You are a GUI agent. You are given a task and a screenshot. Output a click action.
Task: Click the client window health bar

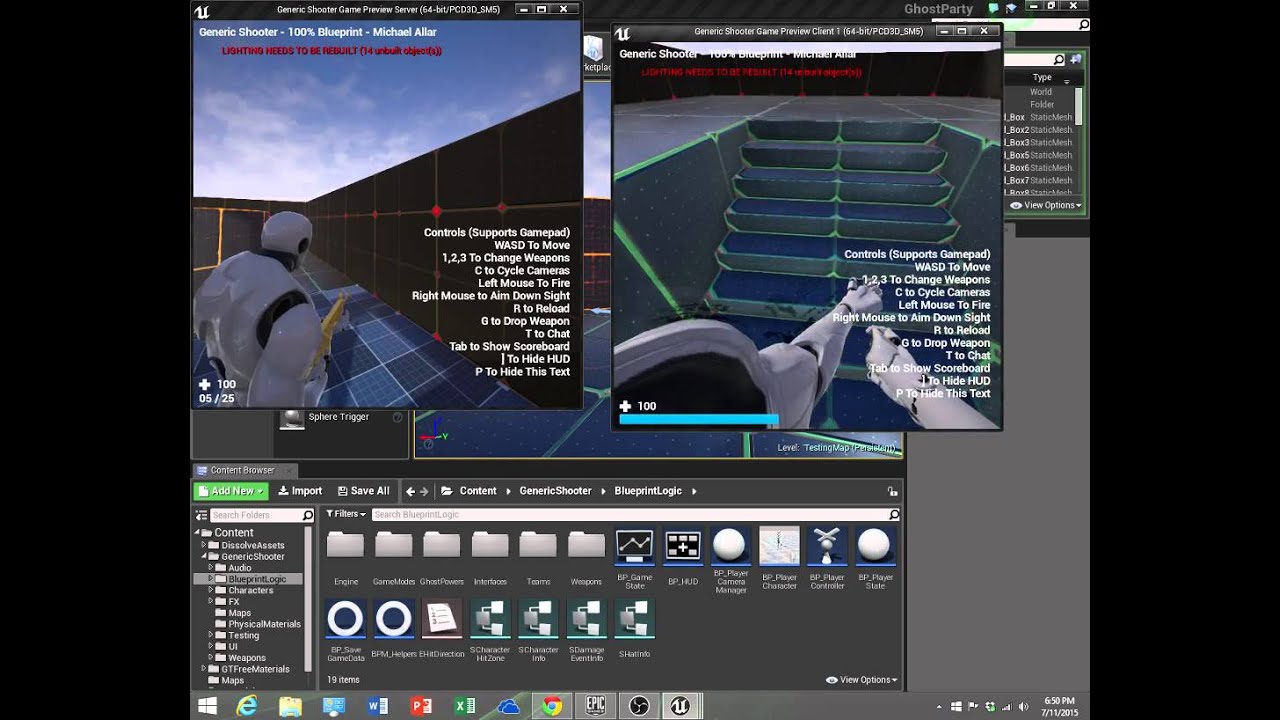point(698,420)
